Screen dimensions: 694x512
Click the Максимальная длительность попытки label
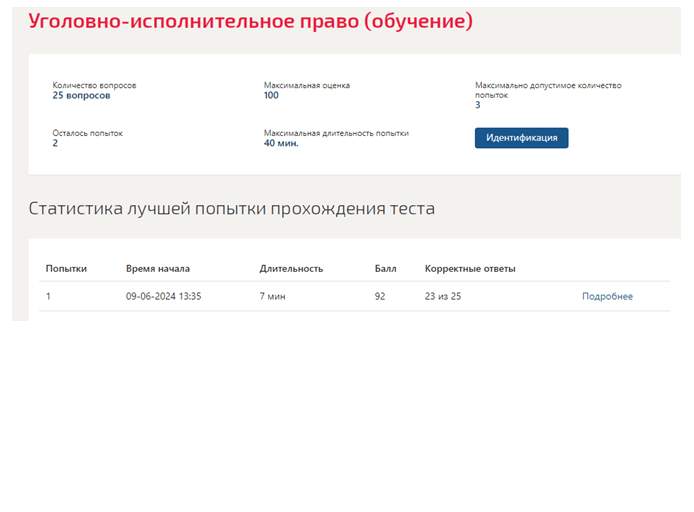[x=336, y=133]
